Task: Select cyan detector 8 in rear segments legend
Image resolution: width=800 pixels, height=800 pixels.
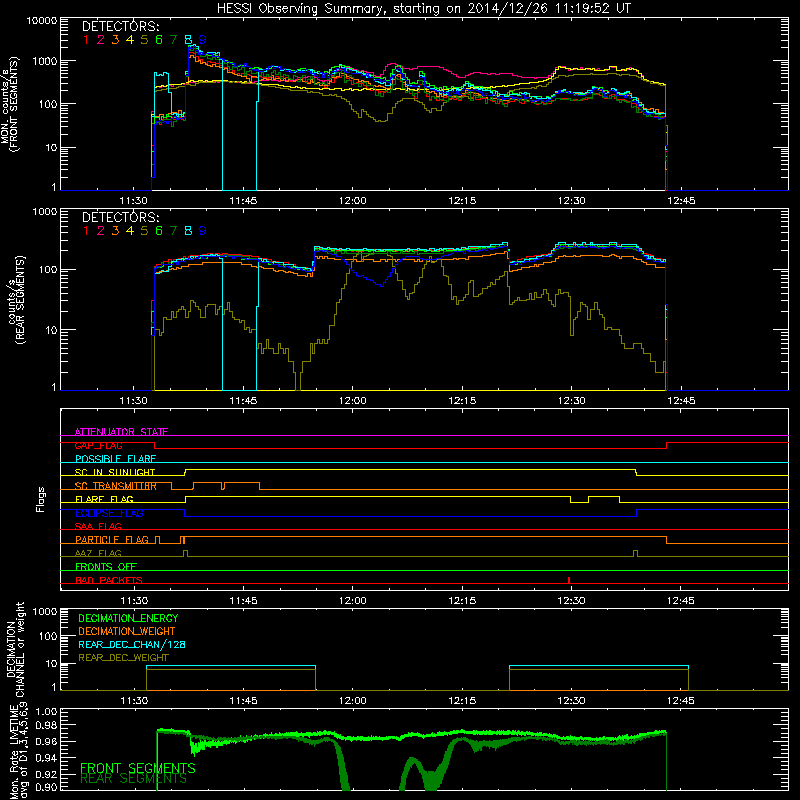Action: pyautogui.click(x=188, y=231)
